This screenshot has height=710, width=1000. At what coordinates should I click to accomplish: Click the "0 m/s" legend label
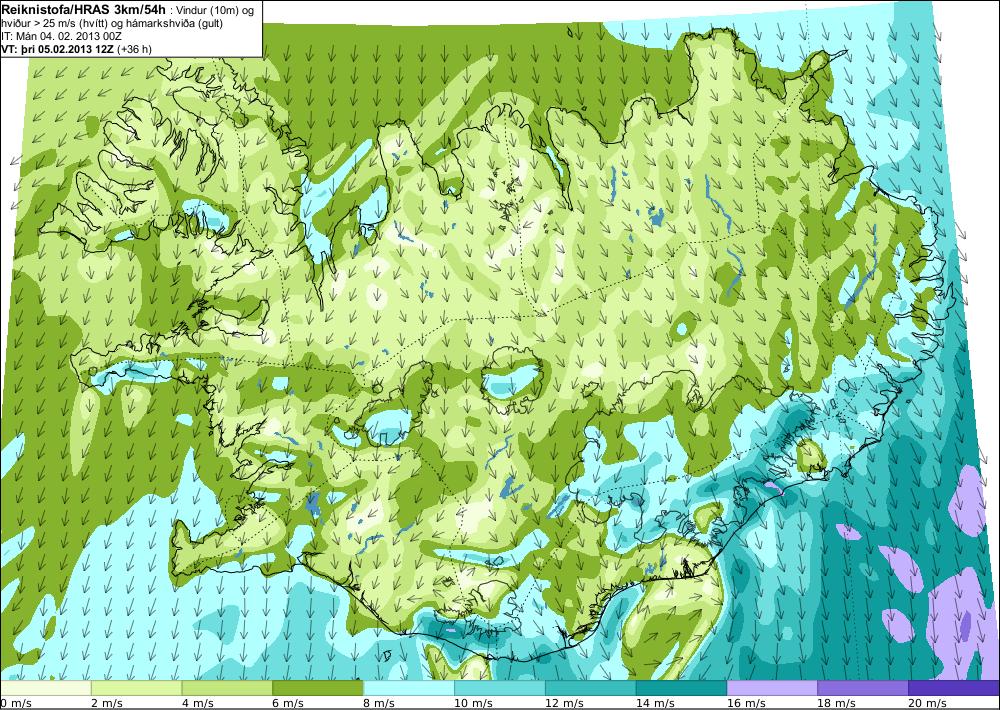pyautogui.click(x=17, y=703)
